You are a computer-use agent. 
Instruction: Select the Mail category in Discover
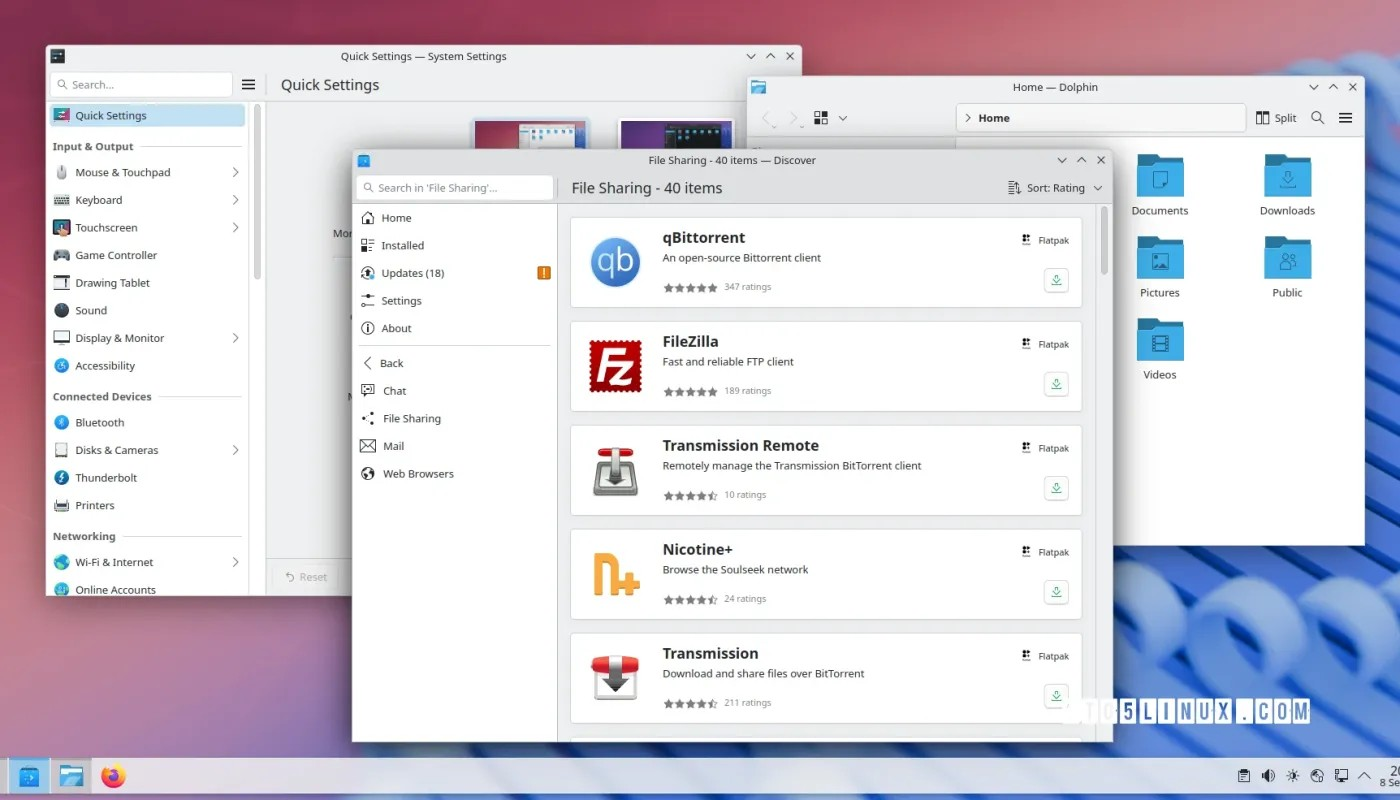tap(394, 445)
